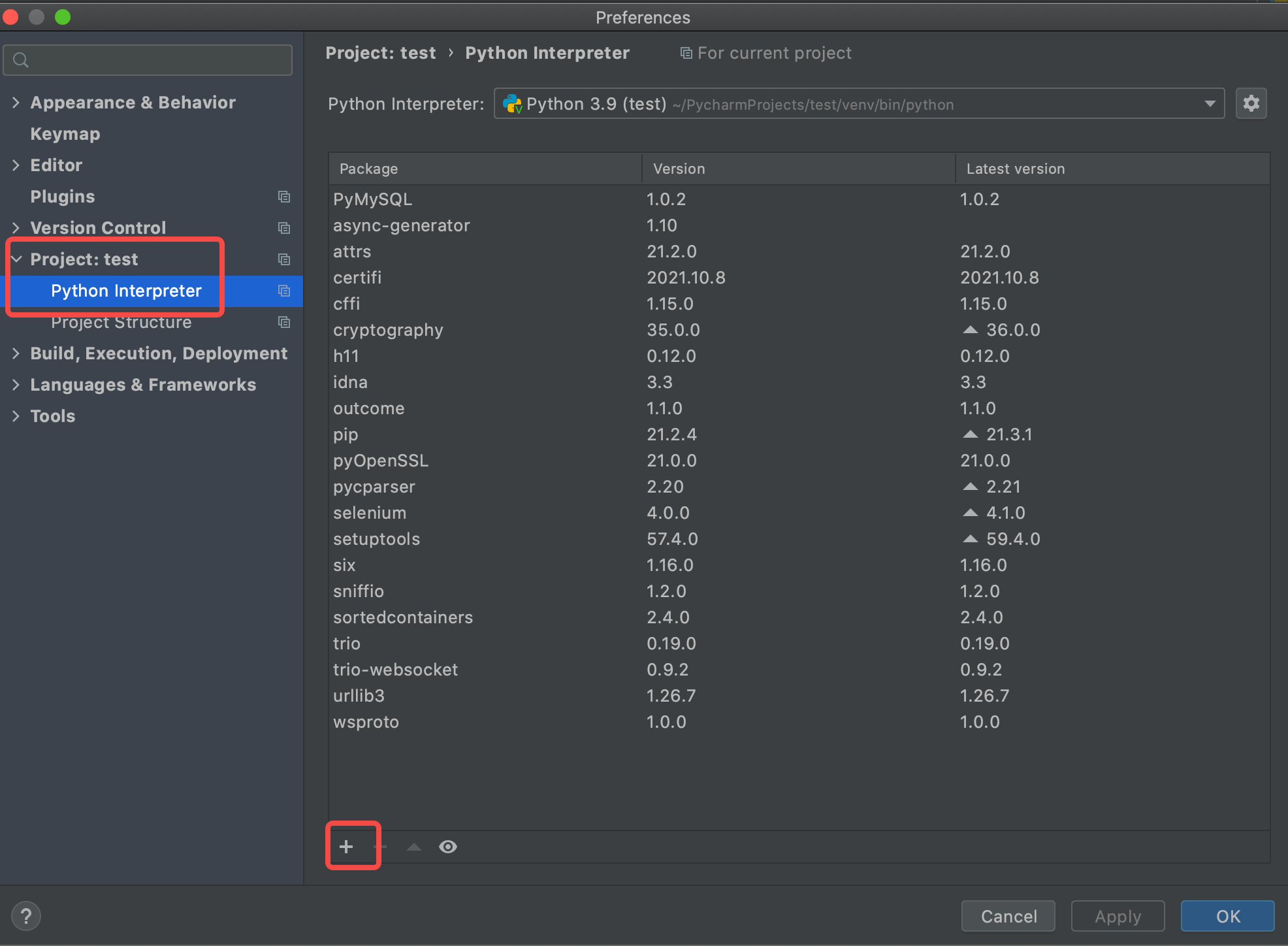Viewport: 1288px width, 946px height.
Task: Open the Keymap settings page
Action: point(65,134)
